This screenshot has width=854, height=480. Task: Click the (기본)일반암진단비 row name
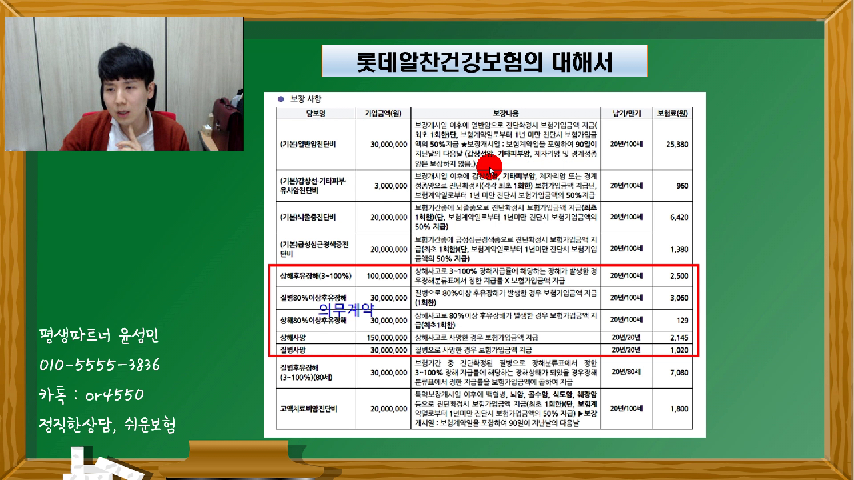coord(308,144)
